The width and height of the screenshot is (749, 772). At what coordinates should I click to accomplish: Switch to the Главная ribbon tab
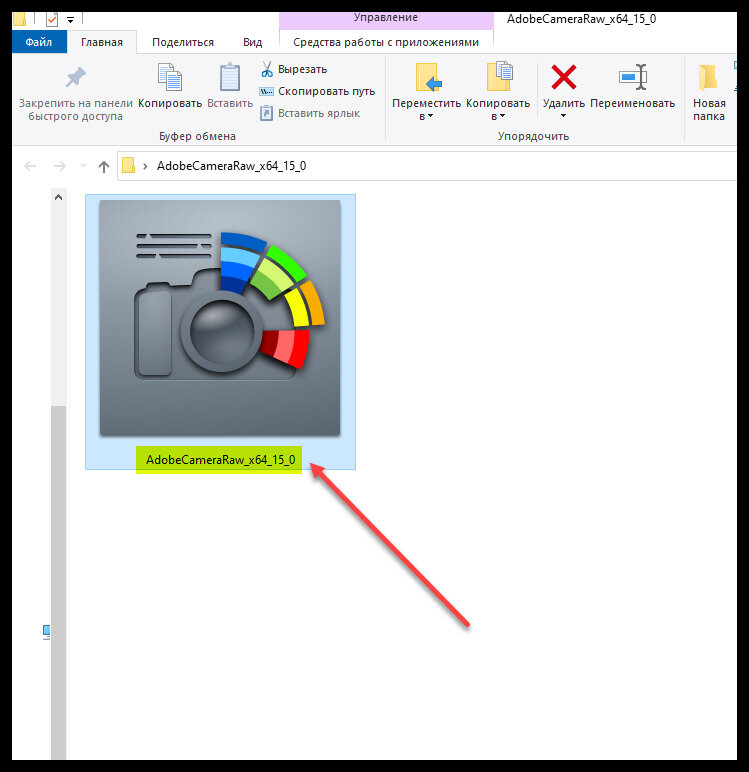click(102, 42)
